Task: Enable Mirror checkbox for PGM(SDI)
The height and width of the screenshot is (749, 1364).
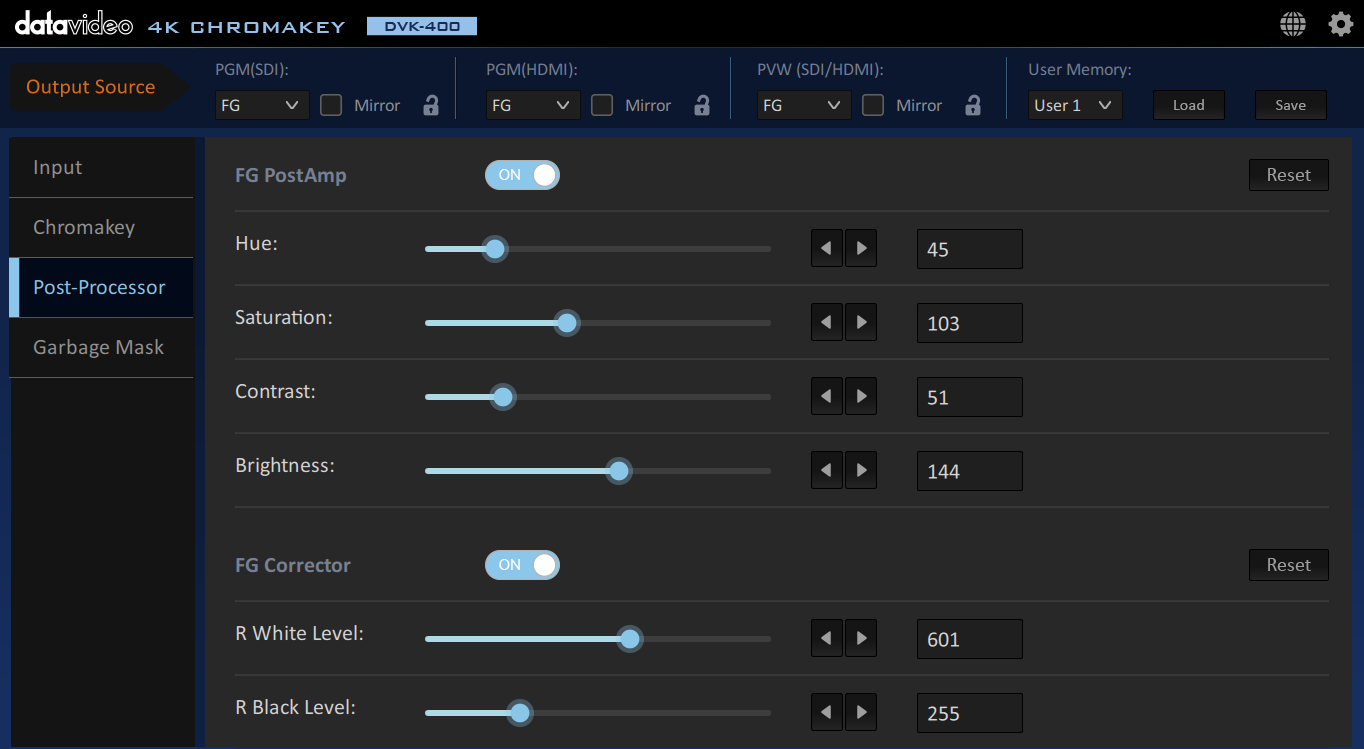Action: click(331, 105)
